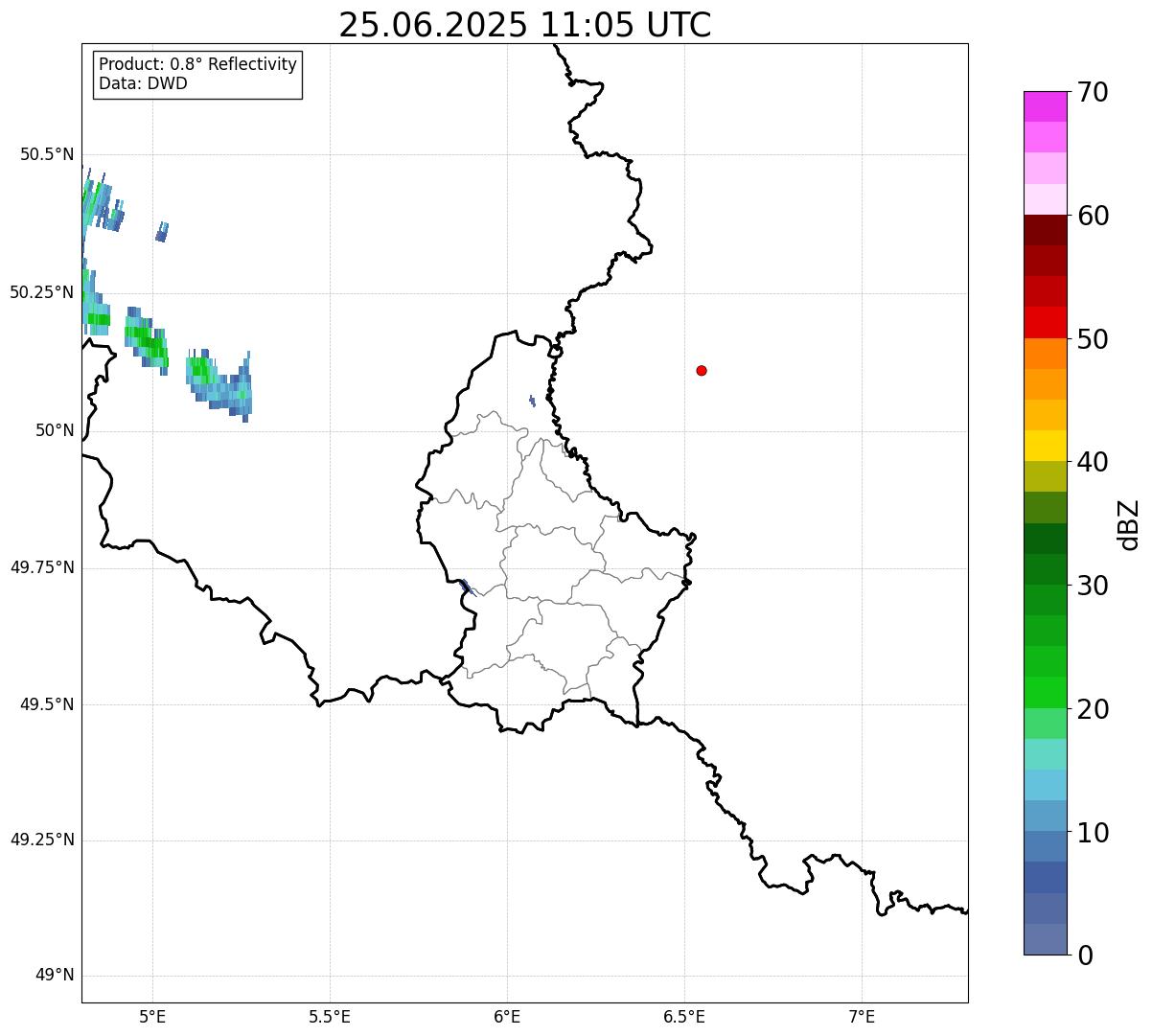The image size is (1152, 1036).
Task: Pick the olive swatch just below 40
Action: 1046,476
